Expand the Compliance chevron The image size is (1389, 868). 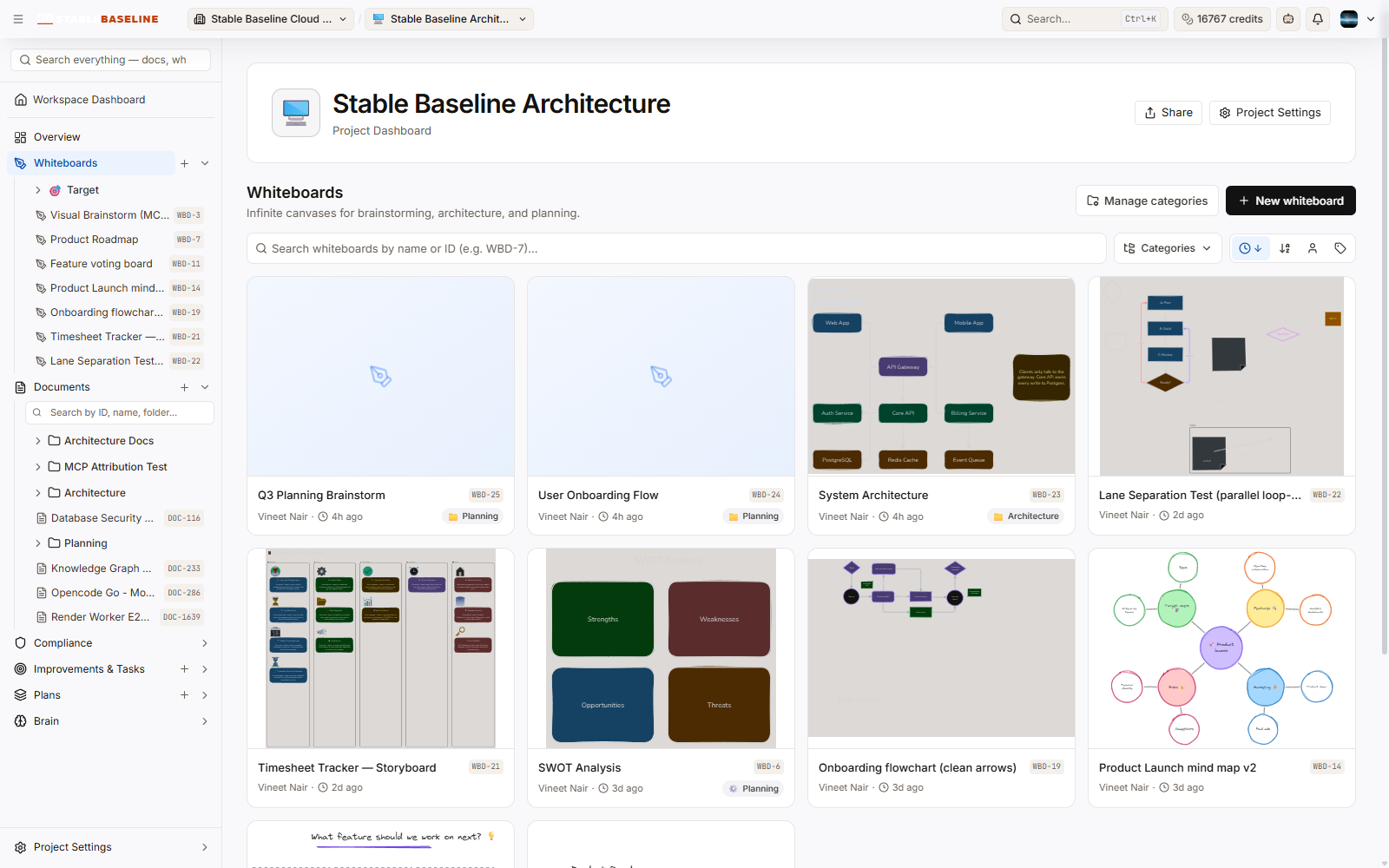coord(205,643)
